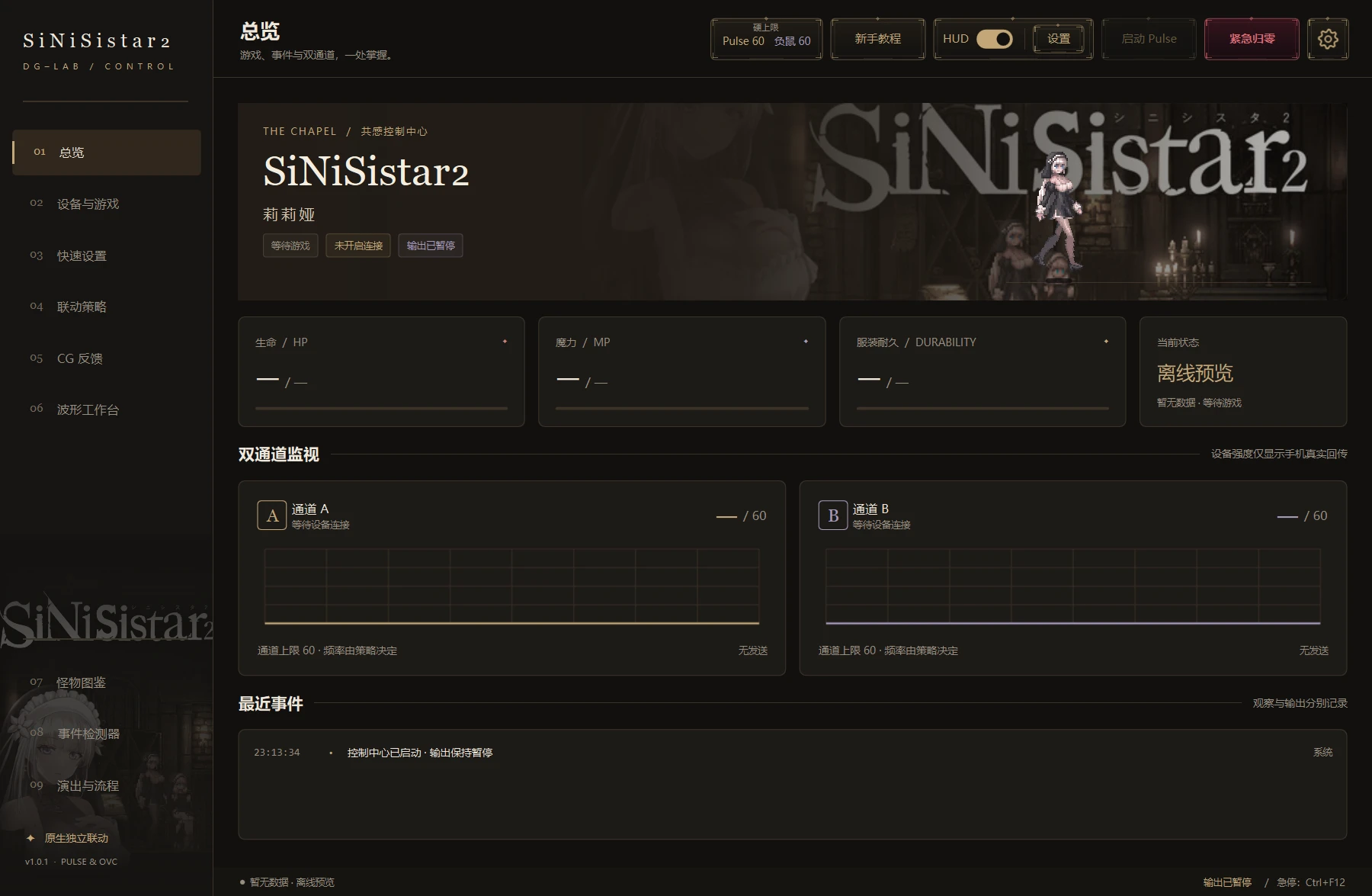Open the gear settings icon in header
This screenshot has width=1372, height=896.
tap(1328, 39)
